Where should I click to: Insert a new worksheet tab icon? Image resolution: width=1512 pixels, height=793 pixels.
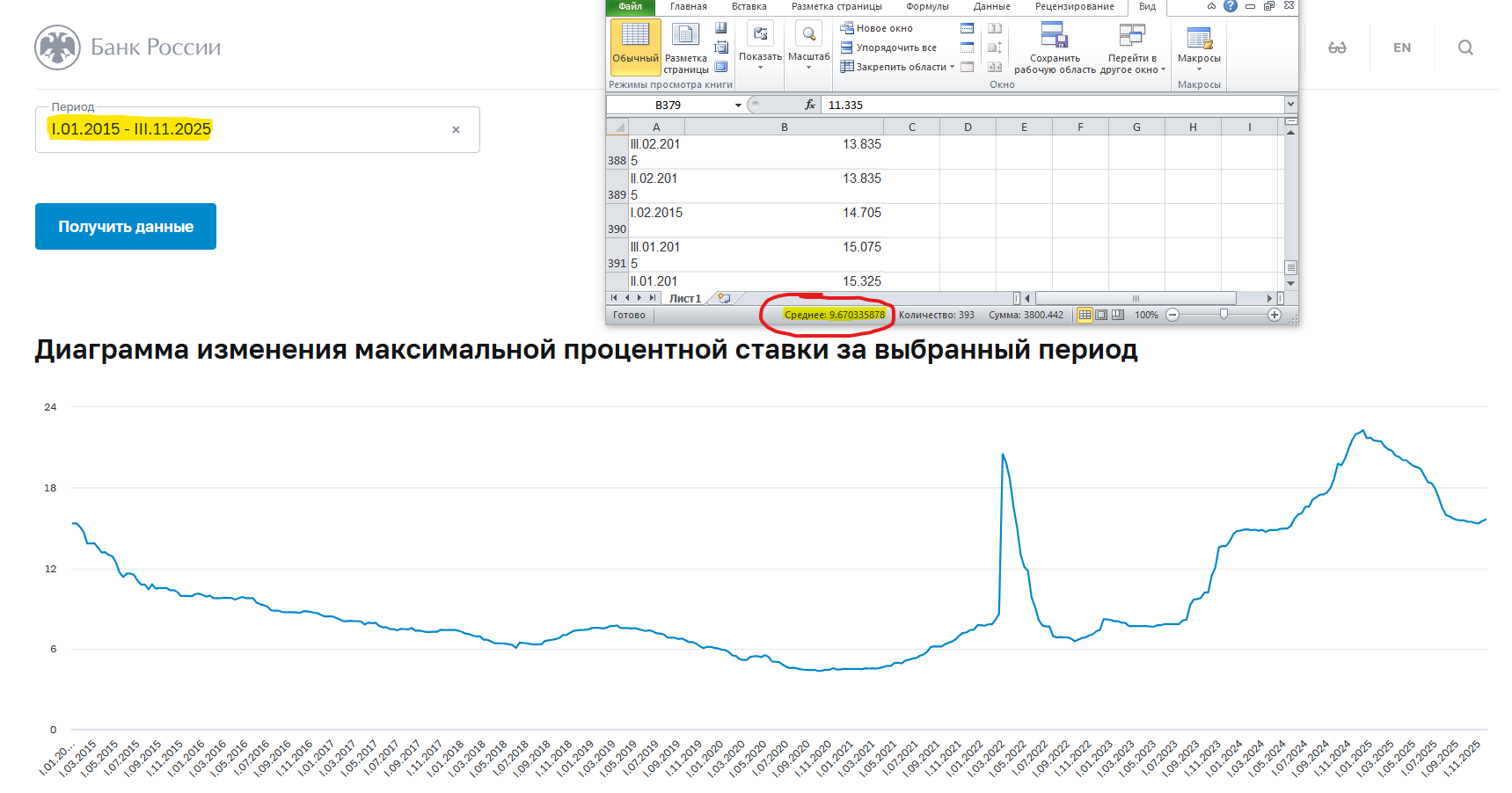pyautogui.click(x=724, y=298)
